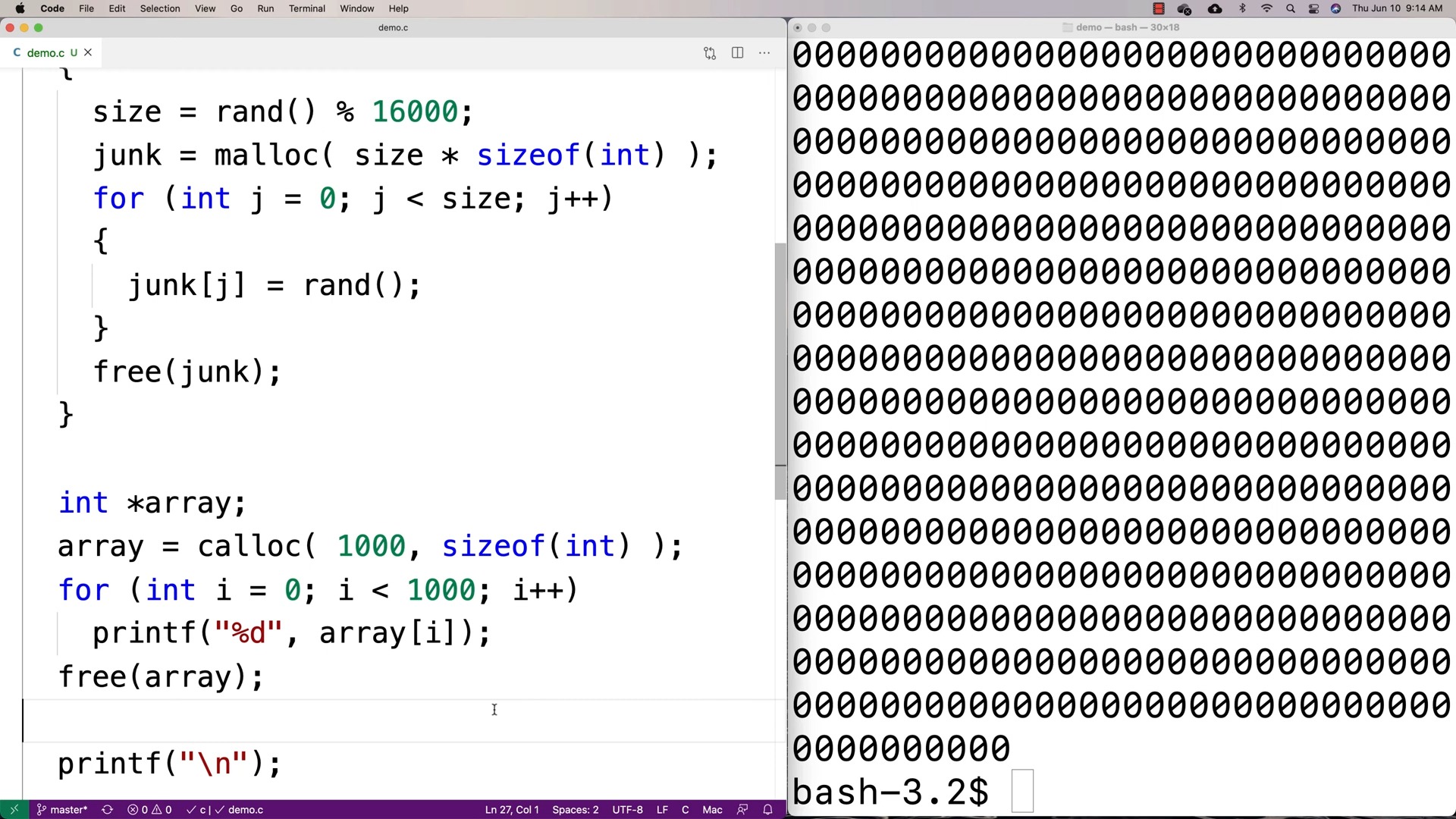This screenshot has width=1456, height=819.
Task: Switch git branch master* in status bar
Action: tap(62, 809)
